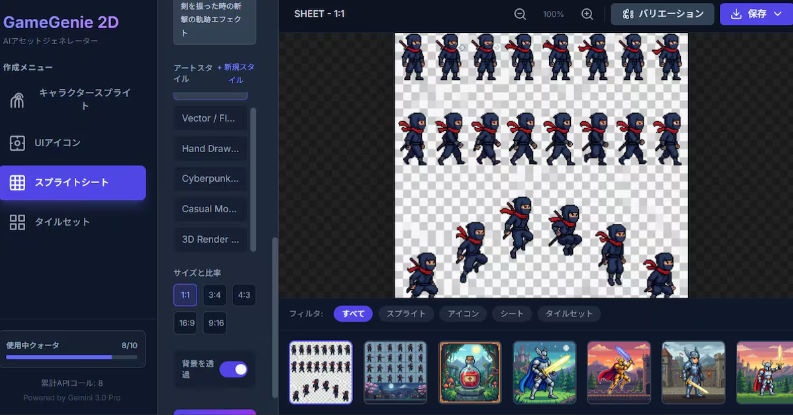Open the red potion bottle thumbnail

pos(470,373)
